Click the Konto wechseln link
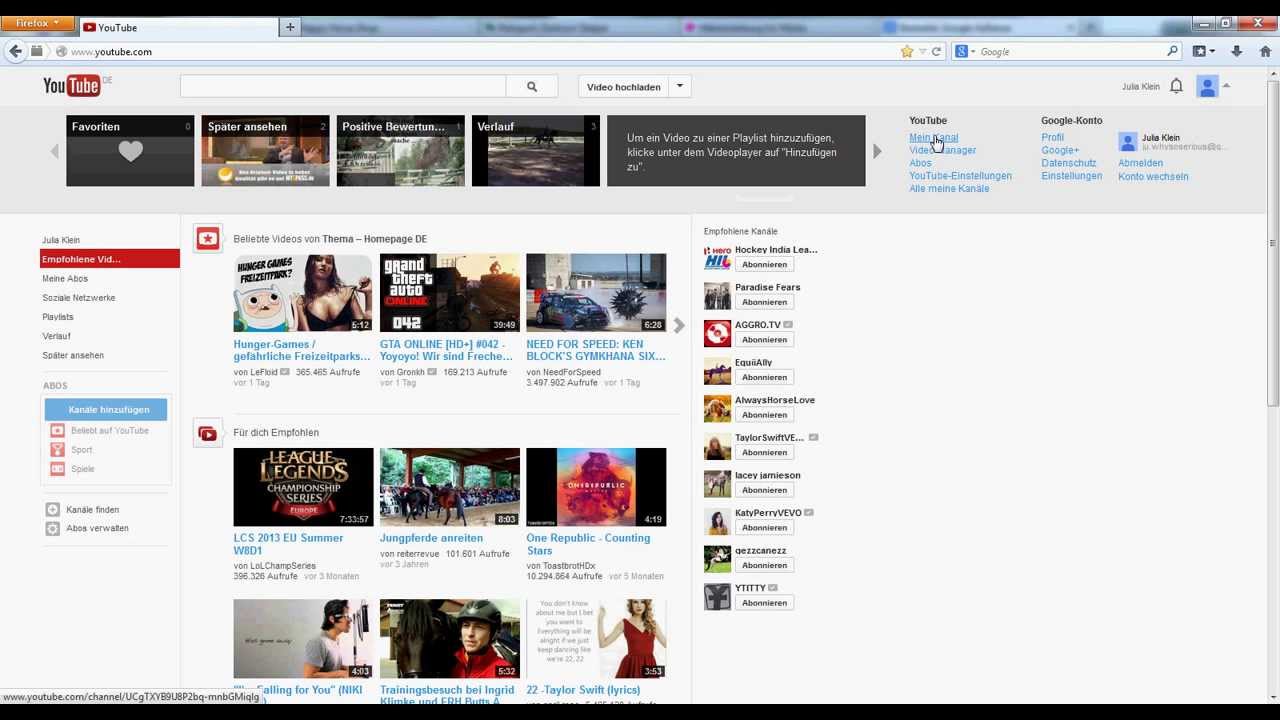This screenshot has width=1280, height=720. point(1153,177)
